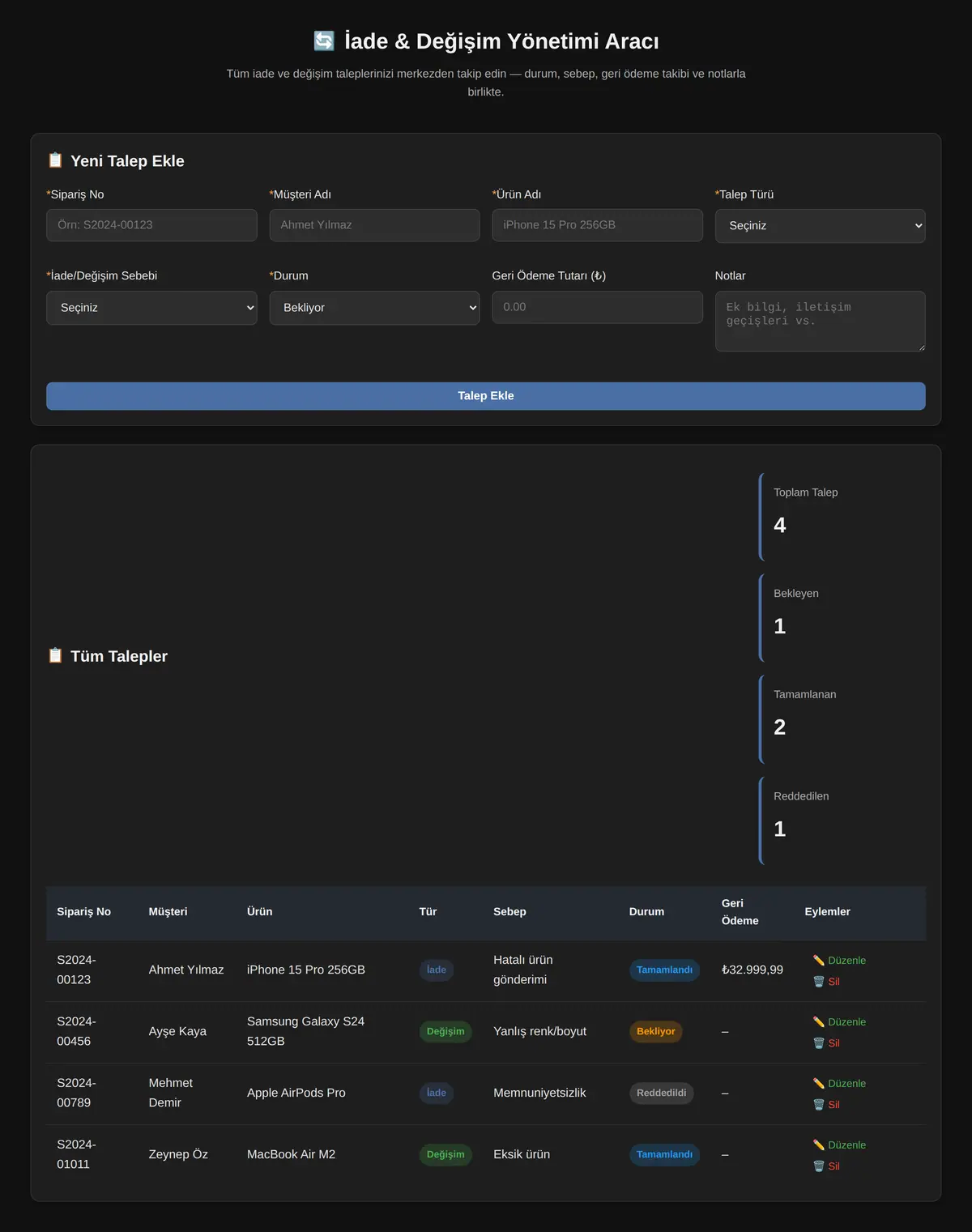Submit the form with Talep Ekle

pyautogui.click(x=486, y=396)
